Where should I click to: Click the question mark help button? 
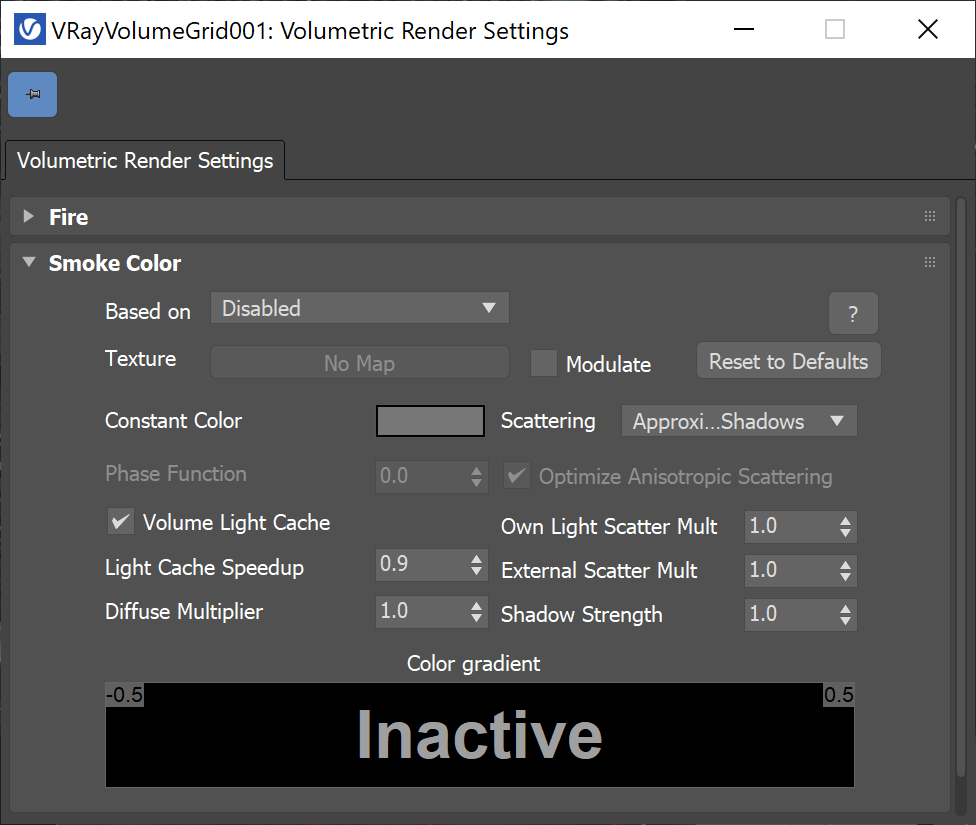853,313
